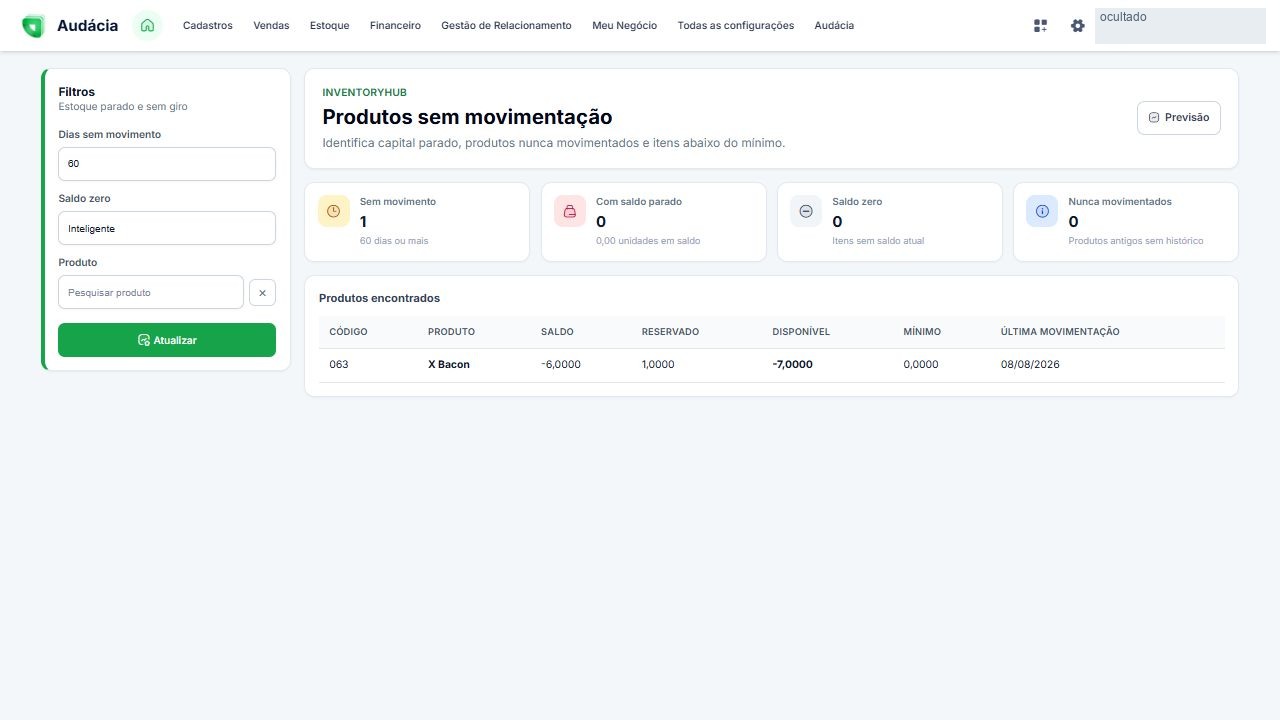Click the ocultado user area
The image size is (1280, 720).
1180,26
